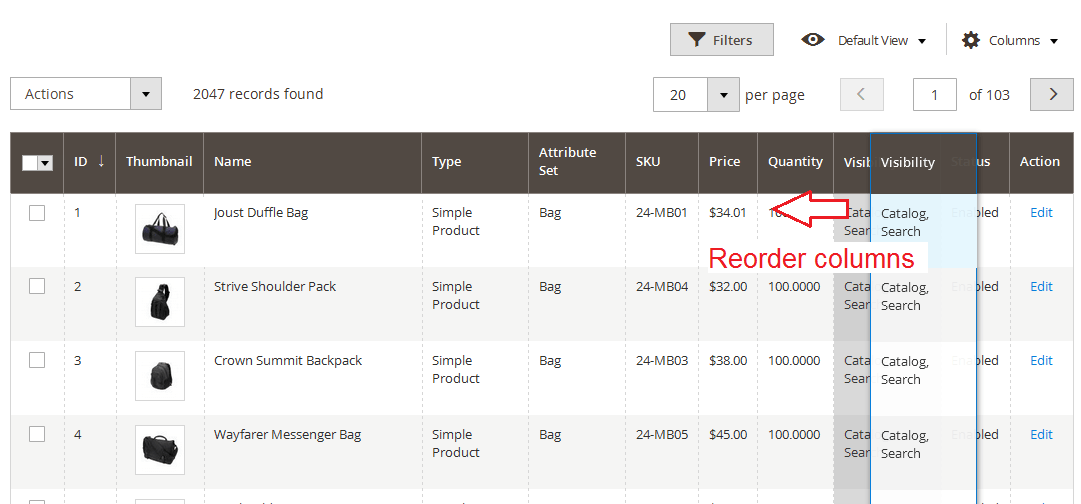The image size is (1081, 504).
Task: Click the Wayfarer Messenger Bag thumbnail
Action: coord(160,450)
